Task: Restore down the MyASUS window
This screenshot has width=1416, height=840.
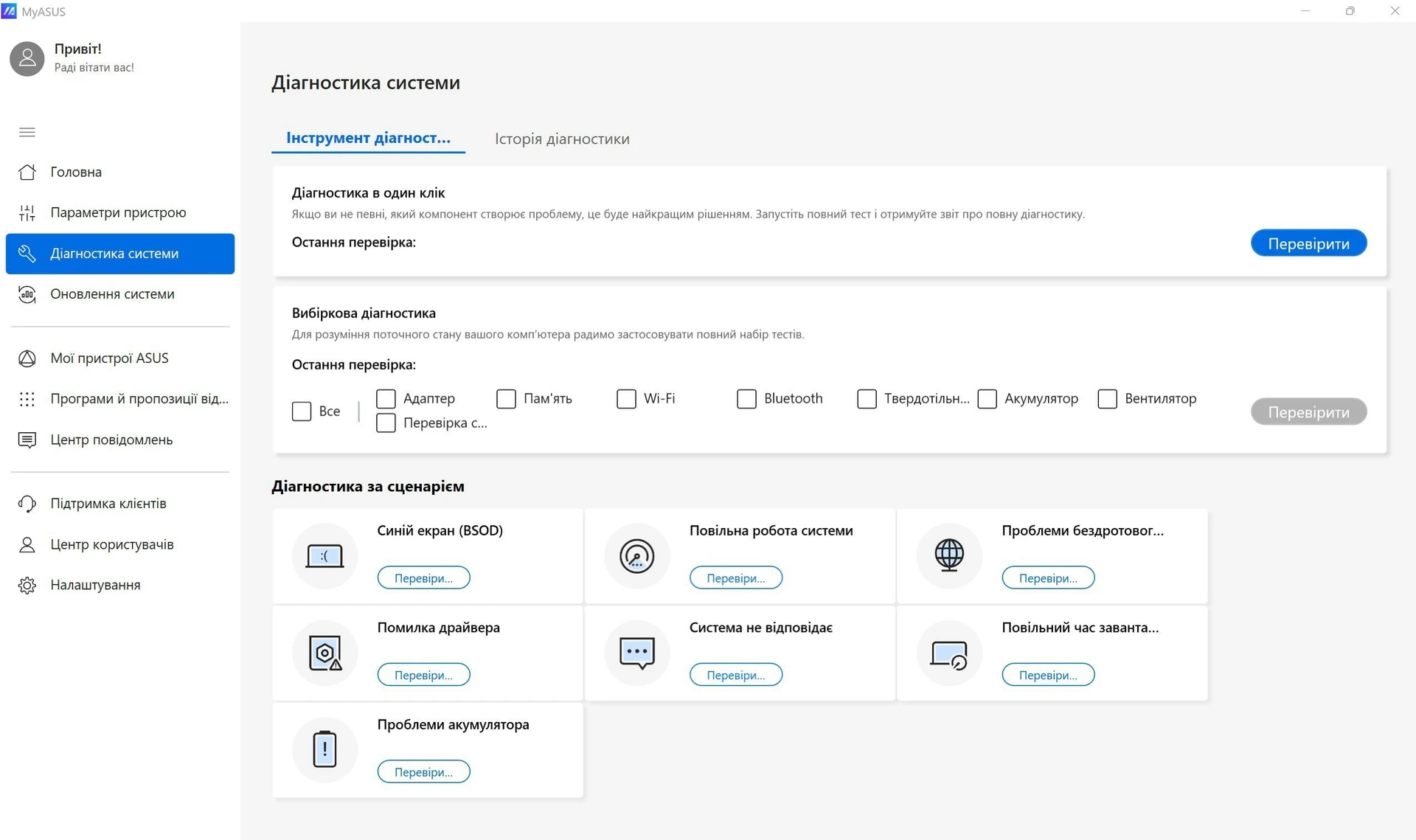Action: point(1350,11)
